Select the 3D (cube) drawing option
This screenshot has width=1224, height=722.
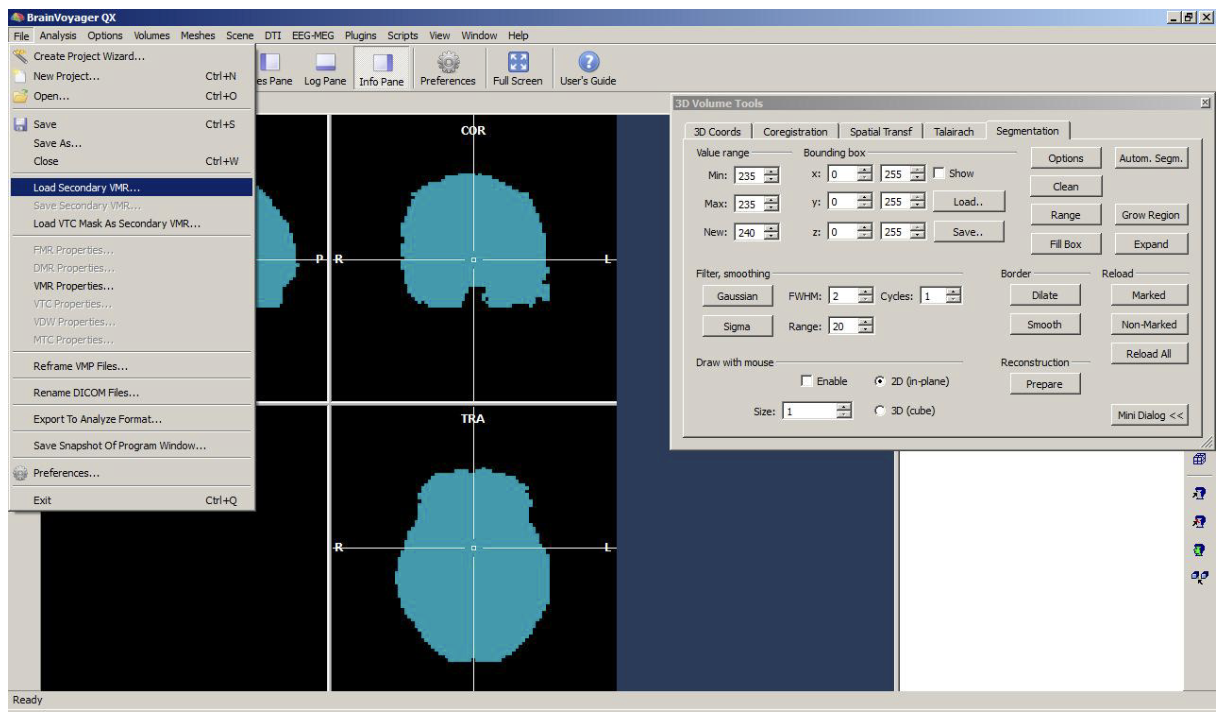[x=879, y=410]
